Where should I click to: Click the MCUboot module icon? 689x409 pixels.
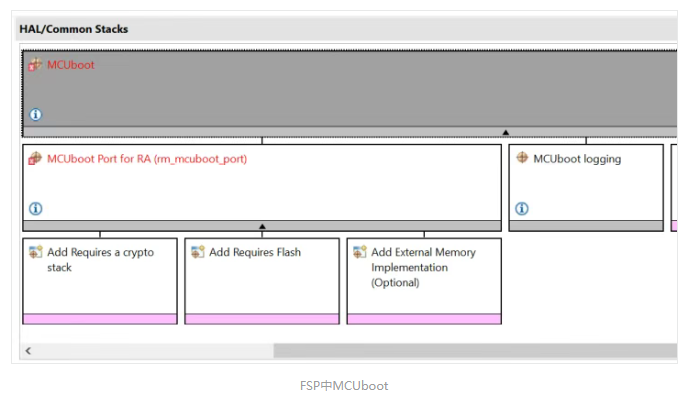[35, 65]
